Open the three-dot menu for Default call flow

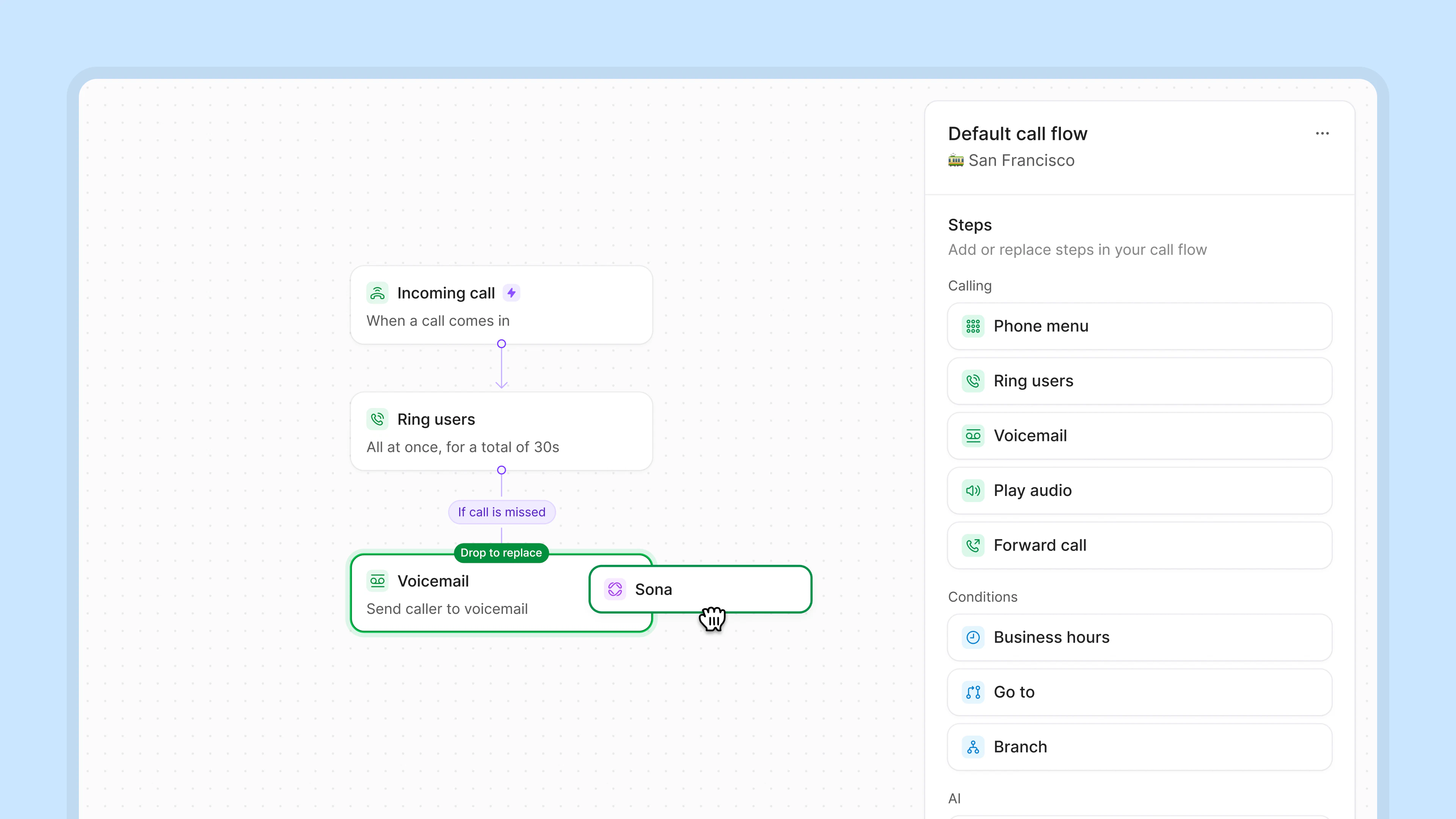pos(1322,133)
